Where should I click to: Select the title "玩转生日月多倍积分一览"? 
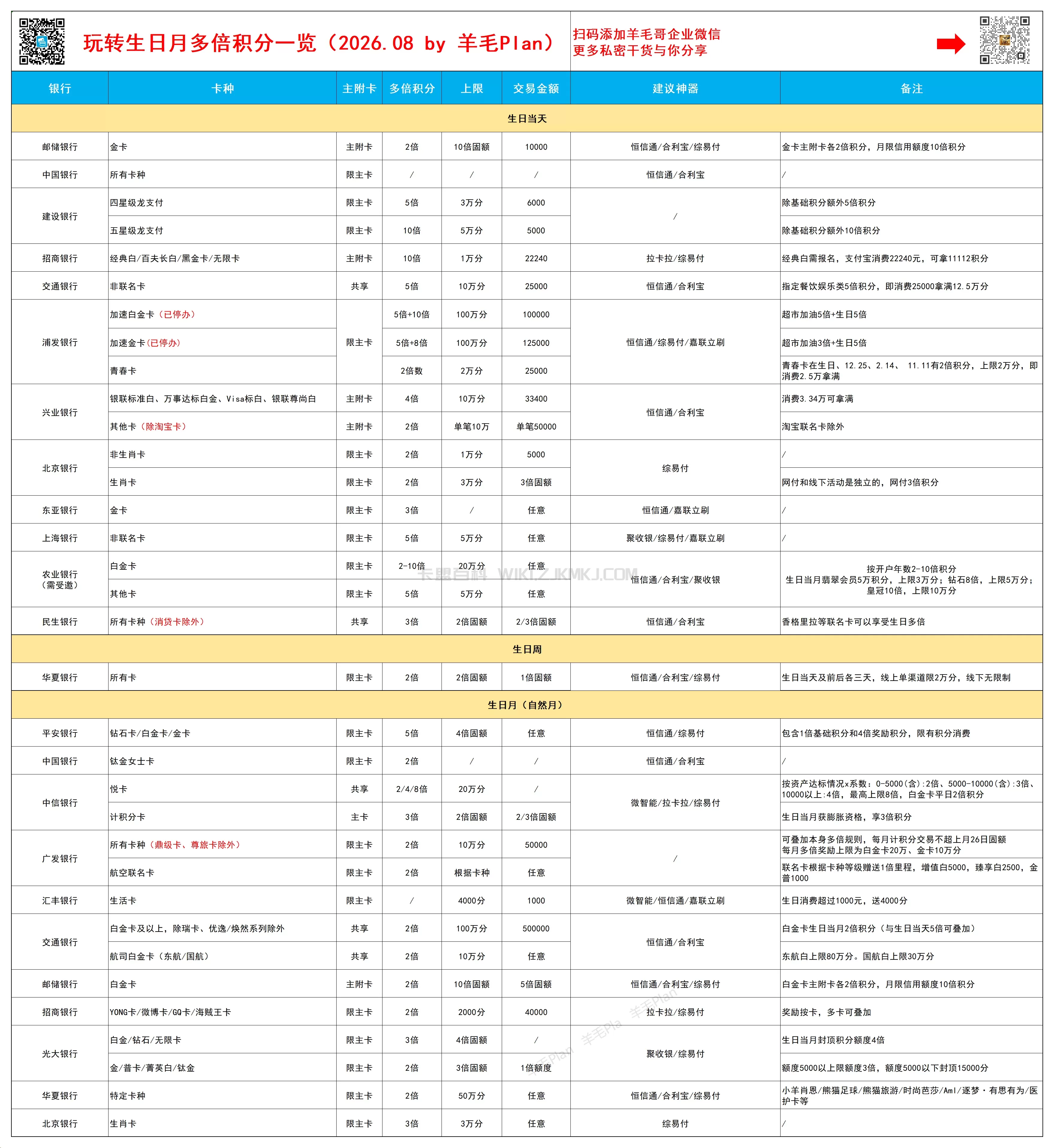point(199,43)
